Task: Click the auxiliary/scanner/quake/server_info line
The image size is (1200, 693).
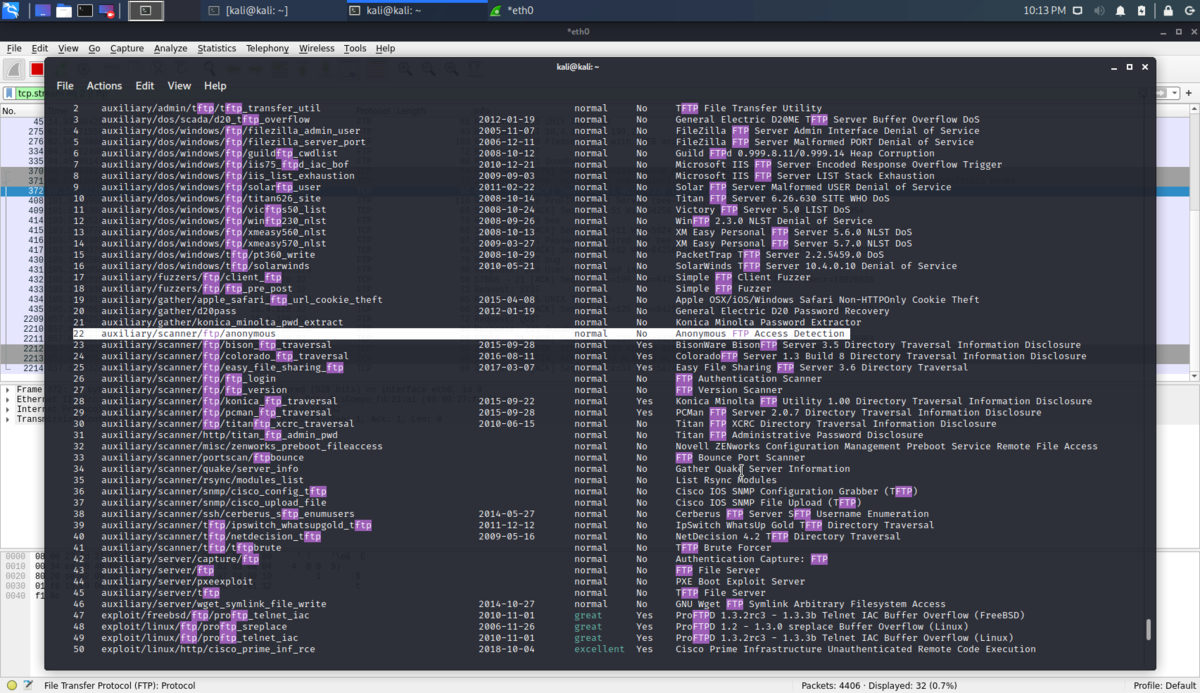Action: tap(199, 469)
